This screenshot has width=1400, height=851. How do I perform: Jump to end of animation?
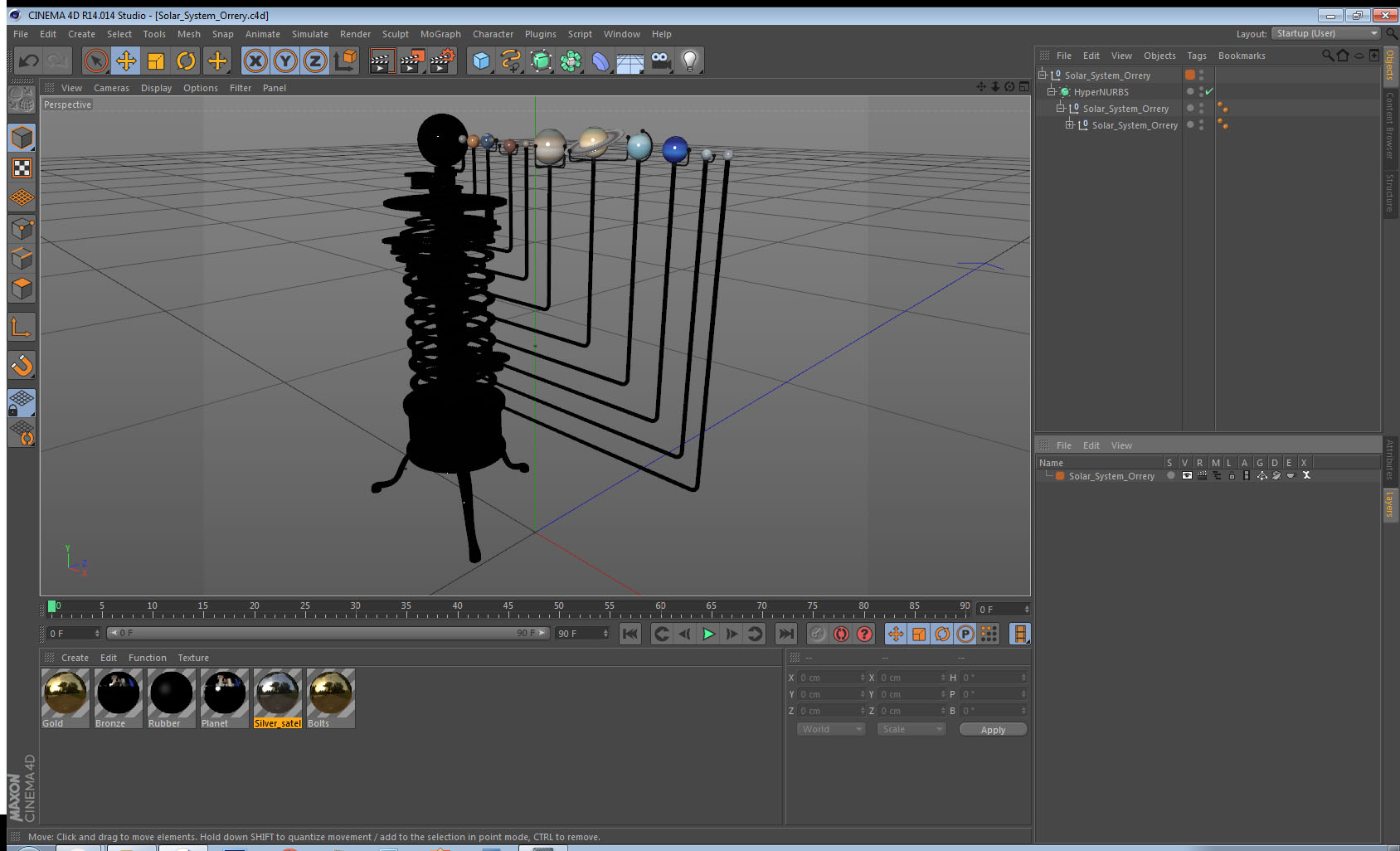(785, 634)
